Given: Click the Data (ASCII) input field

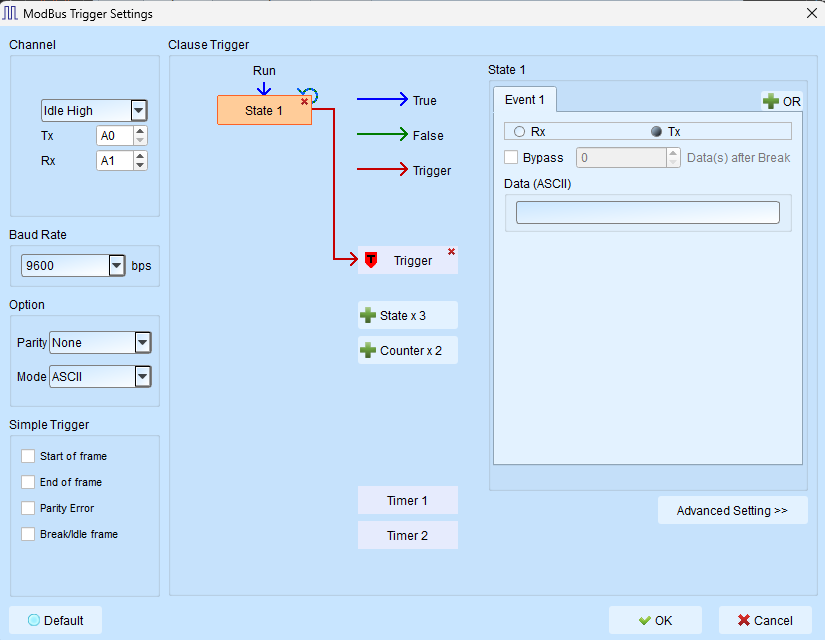Looking at the screenshot, I should tap(648, 213).
